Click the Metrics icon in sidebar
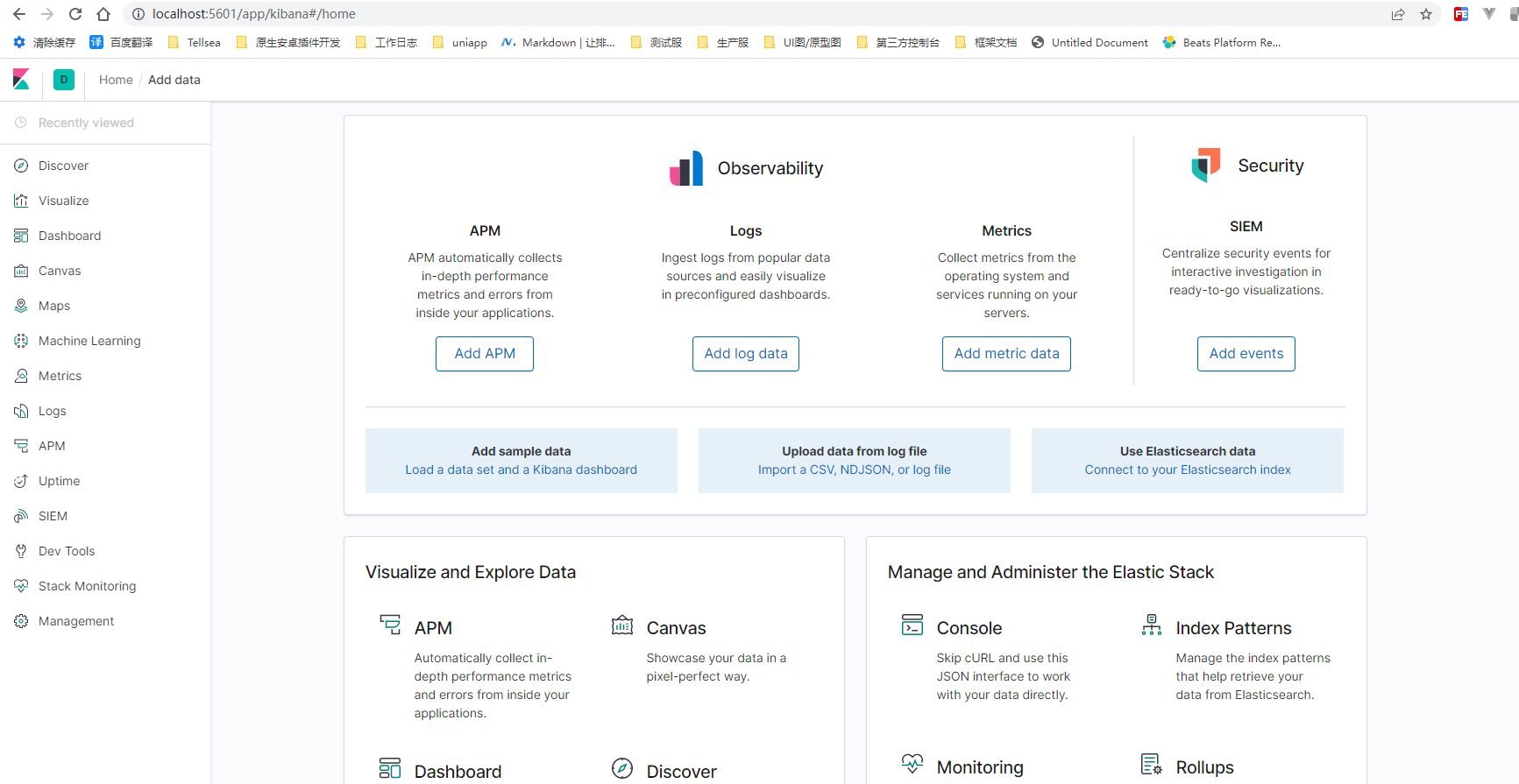Image resolution: width=1519 pixels, height=784 pixels. [21, 376]
